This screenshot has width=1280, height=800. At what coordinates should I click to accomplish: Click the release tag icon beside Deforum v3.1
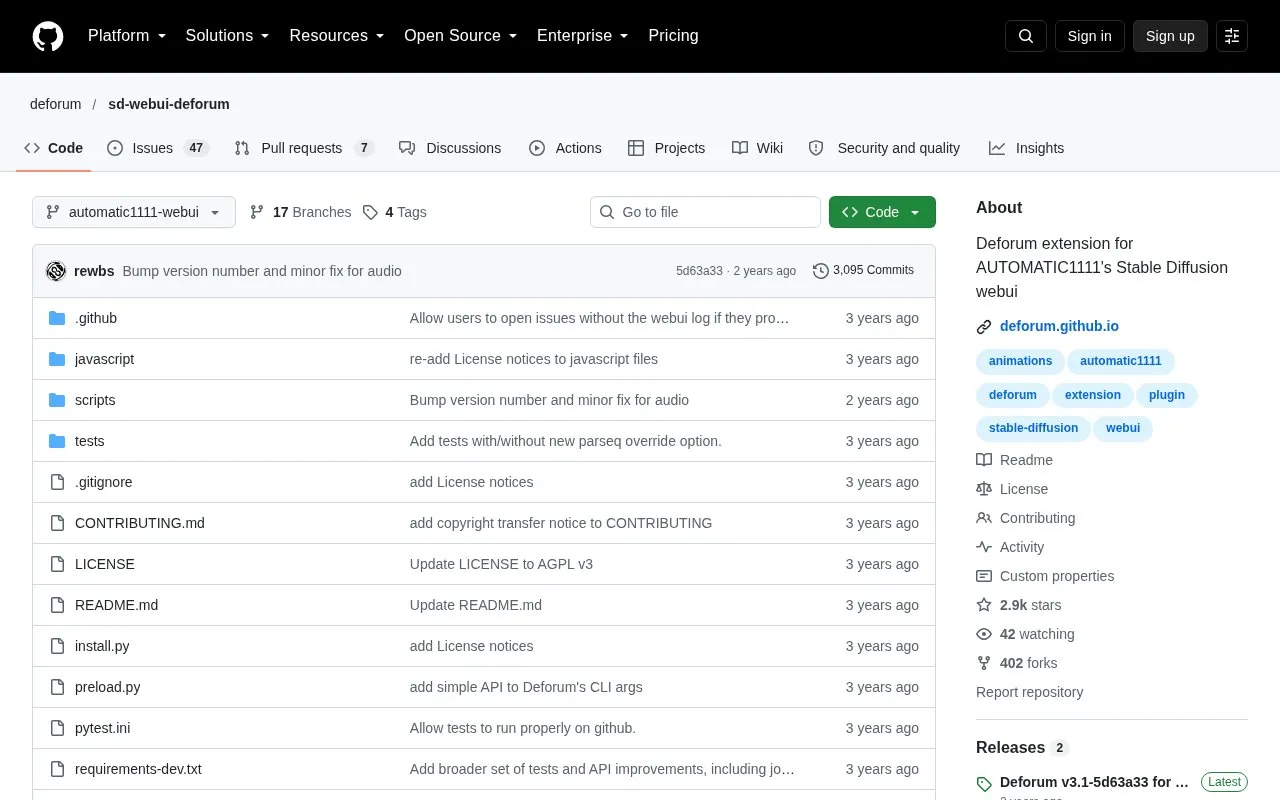click(x=984, y=783)
